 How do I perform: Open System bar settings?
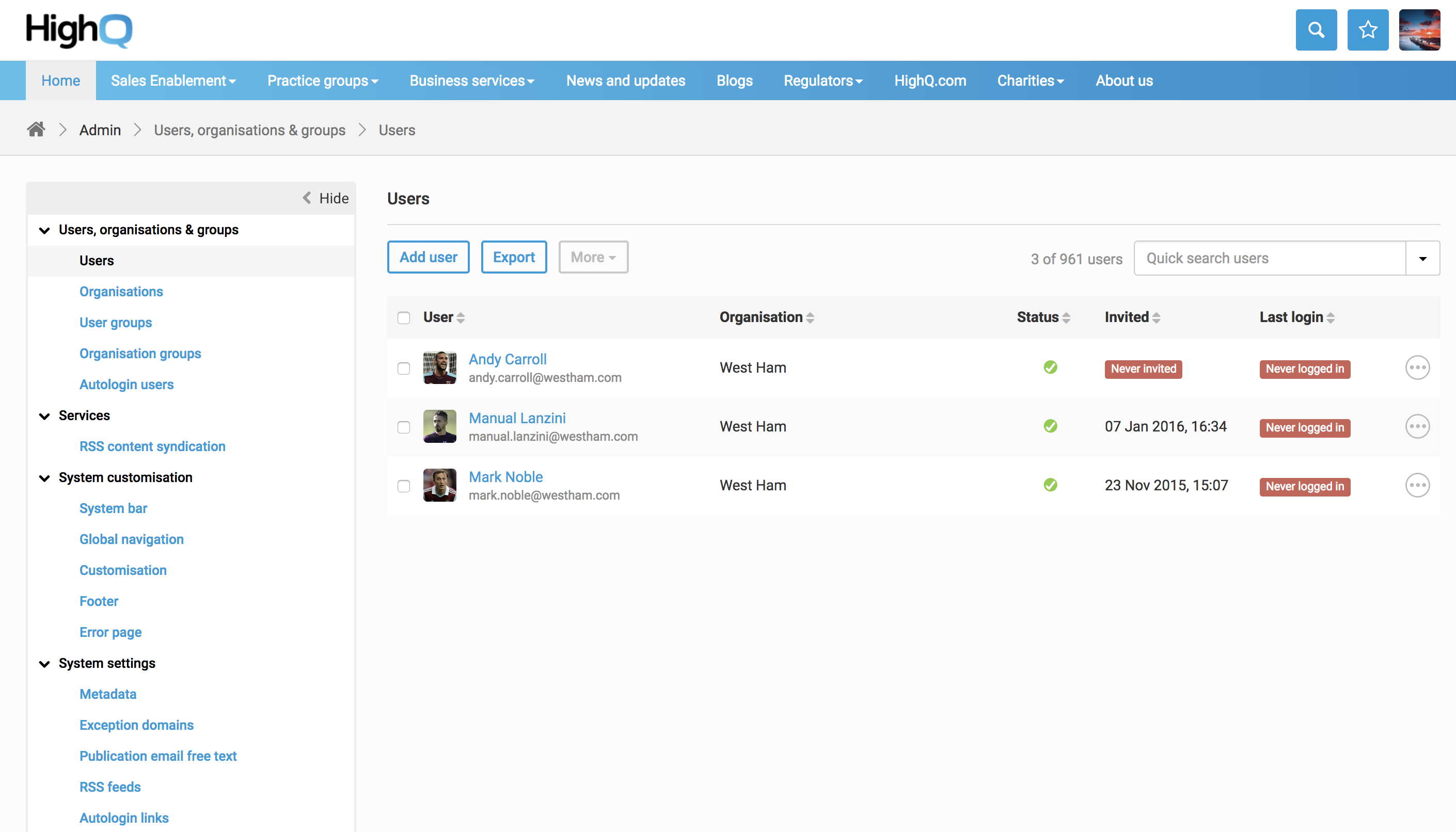pyautogui.click(x=113, y=508)
